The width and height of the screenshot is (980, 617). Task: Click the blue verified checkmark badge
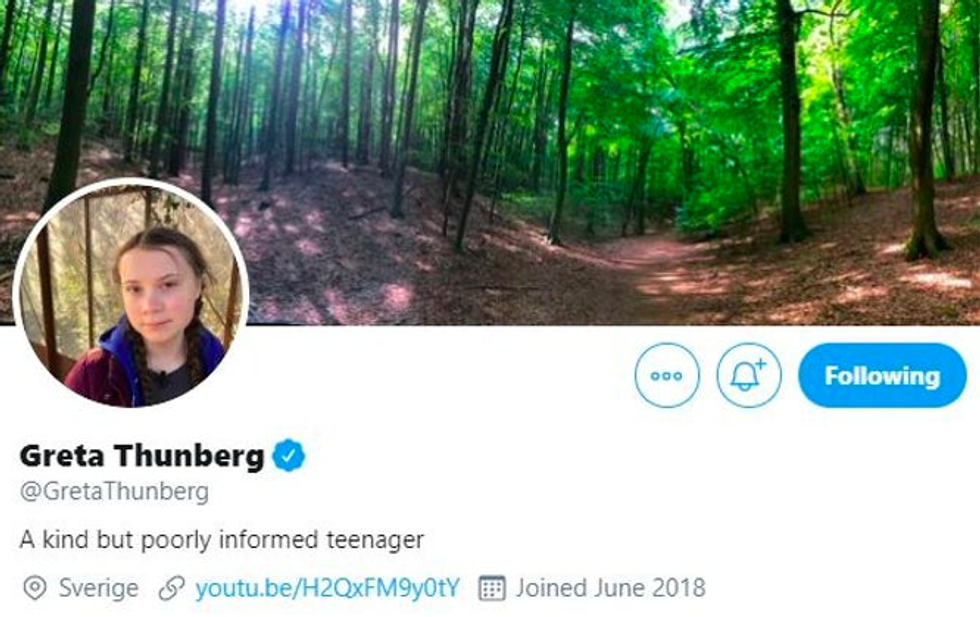pyautogui.click(x=289, y=456)
